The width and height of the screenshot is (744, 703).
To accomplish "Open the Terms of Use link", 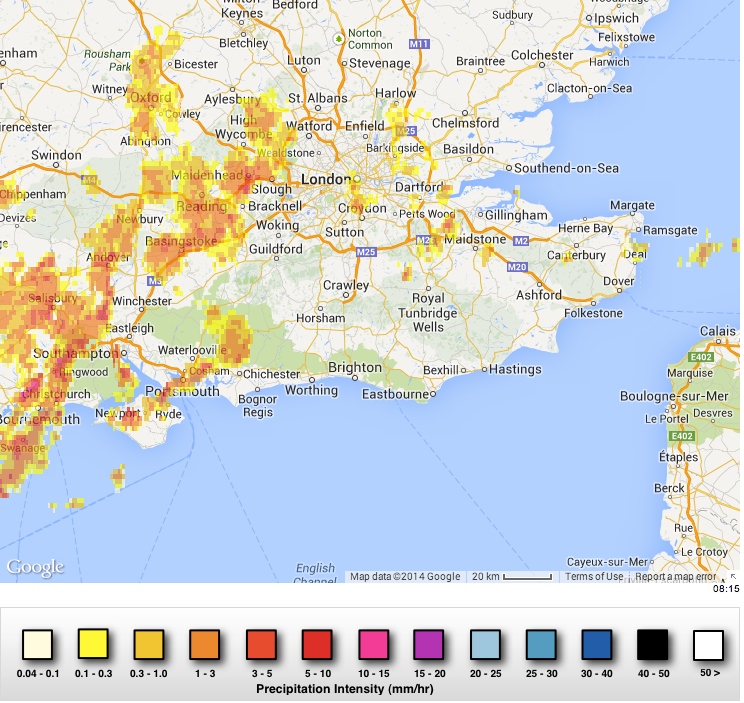I will click(x=594, y=577).
